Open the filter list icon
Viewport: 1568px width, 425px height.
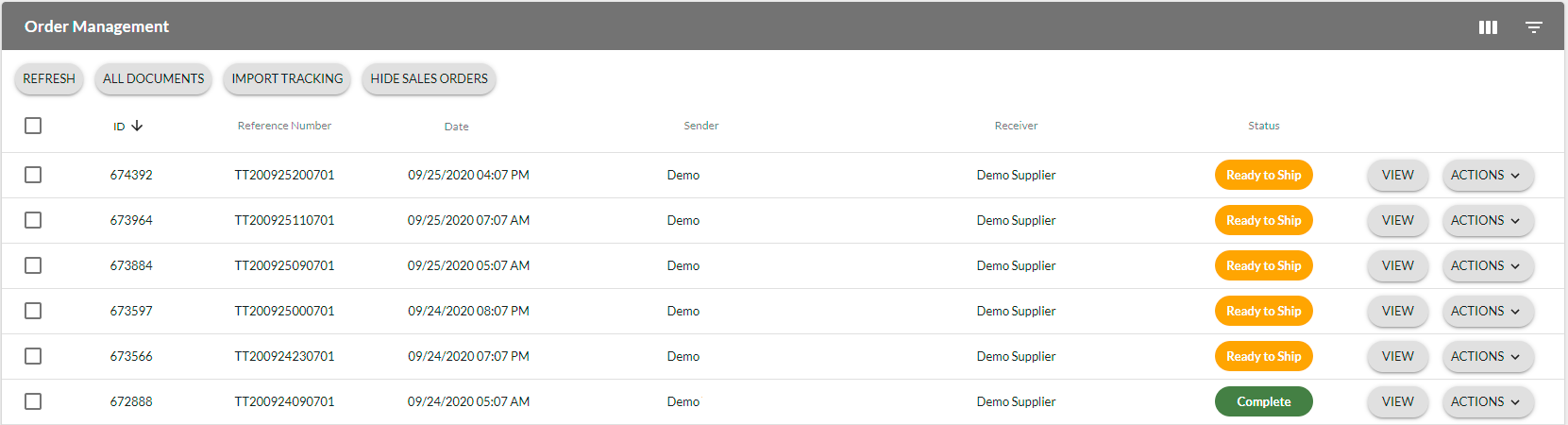click(x=1534, y=27)
